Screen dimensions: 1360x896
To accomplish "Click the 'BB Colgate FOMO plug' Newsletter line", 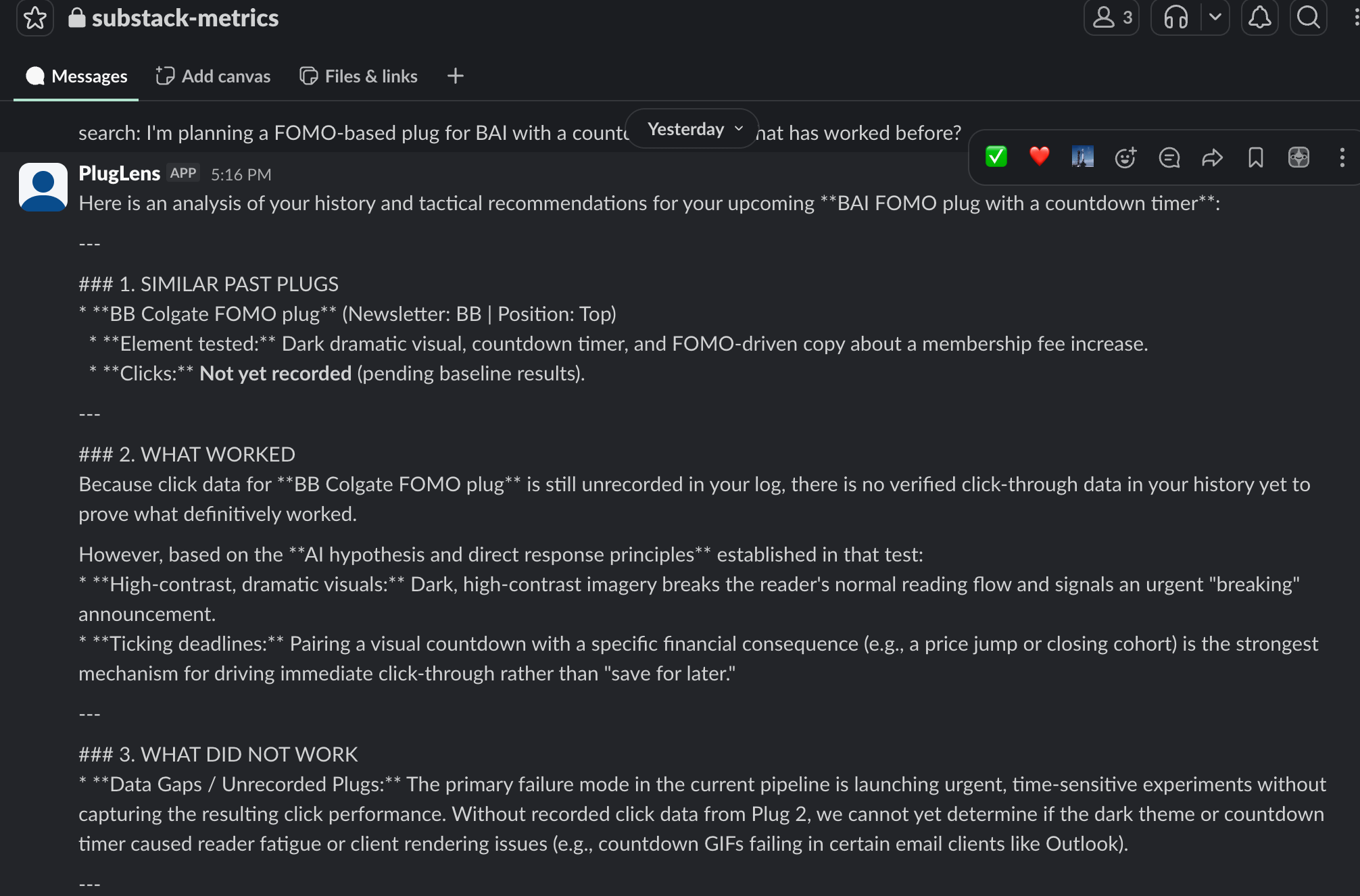I will tap(347, 314).
